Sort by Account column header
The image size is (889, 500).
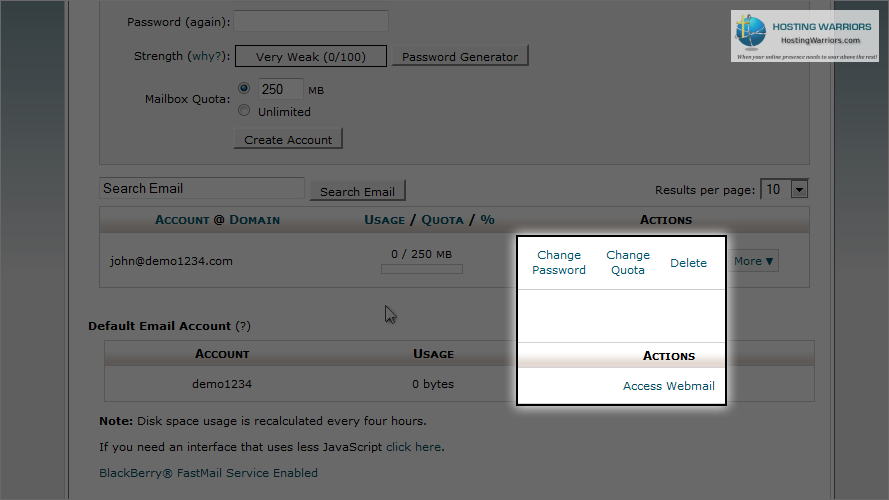coord(182,220)
